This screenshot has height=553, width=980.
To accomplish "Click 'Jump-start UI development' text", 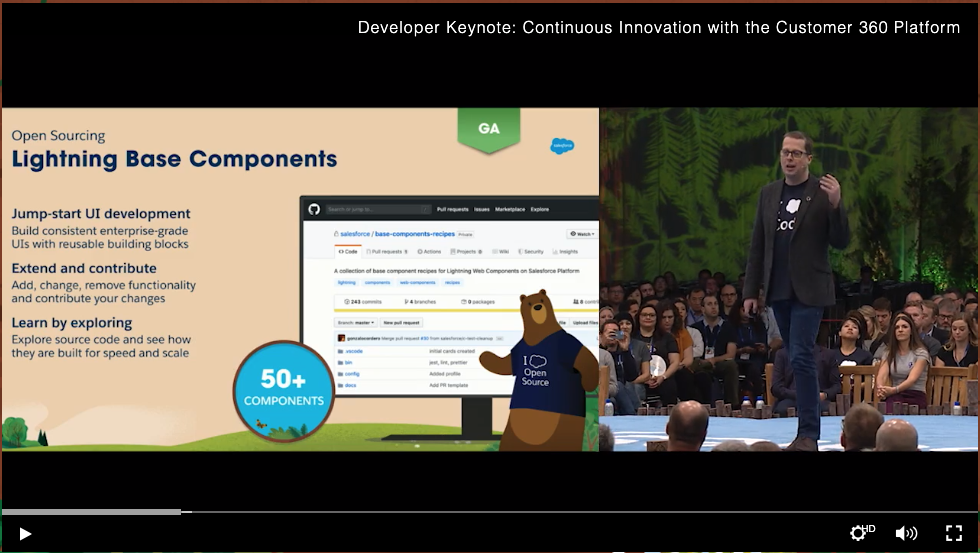I will click(101, 214).
